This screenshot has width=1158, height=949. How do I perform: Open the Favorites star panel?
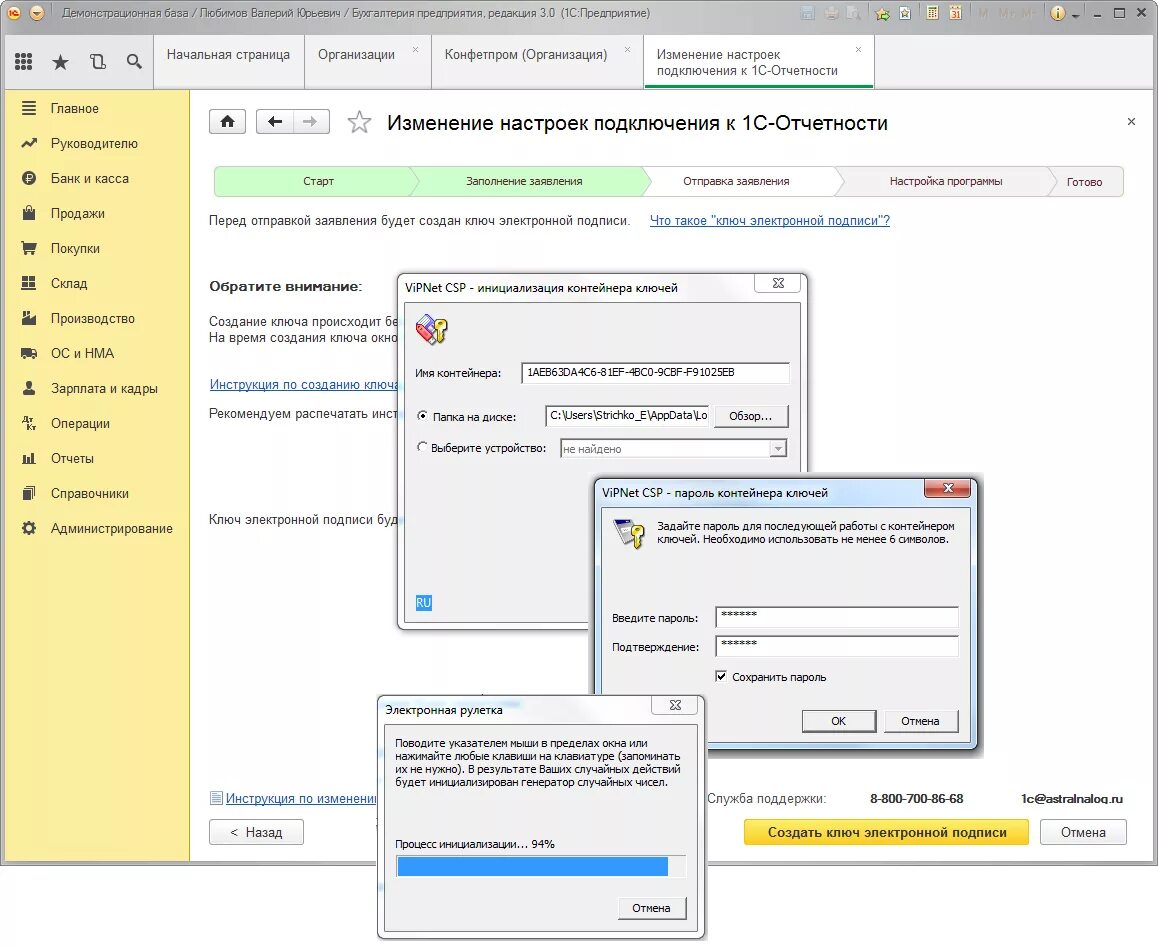pos(61,62)
